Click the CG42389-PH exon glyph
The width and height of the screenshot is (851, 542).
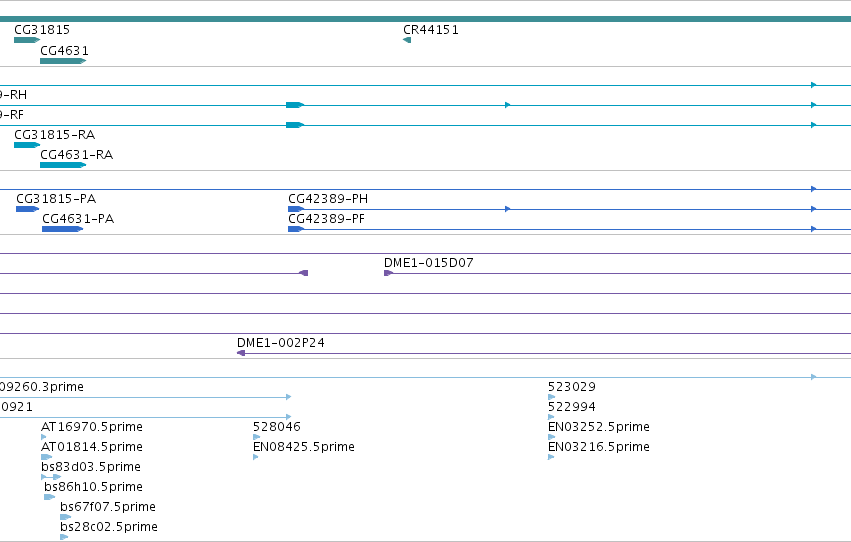click(296, 209)
